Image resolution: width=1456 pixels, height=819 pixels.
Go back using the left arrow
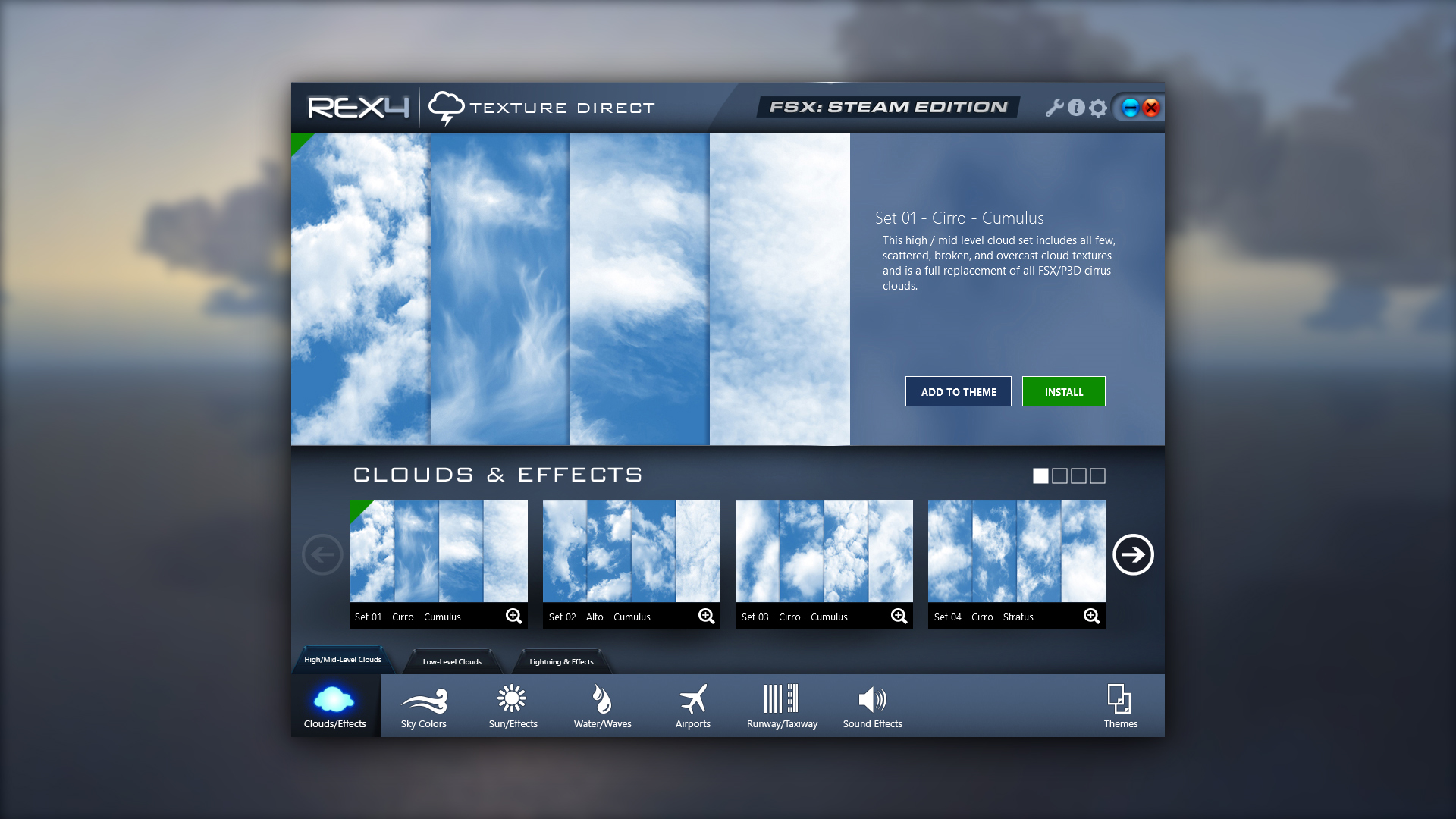pos(322,554)
